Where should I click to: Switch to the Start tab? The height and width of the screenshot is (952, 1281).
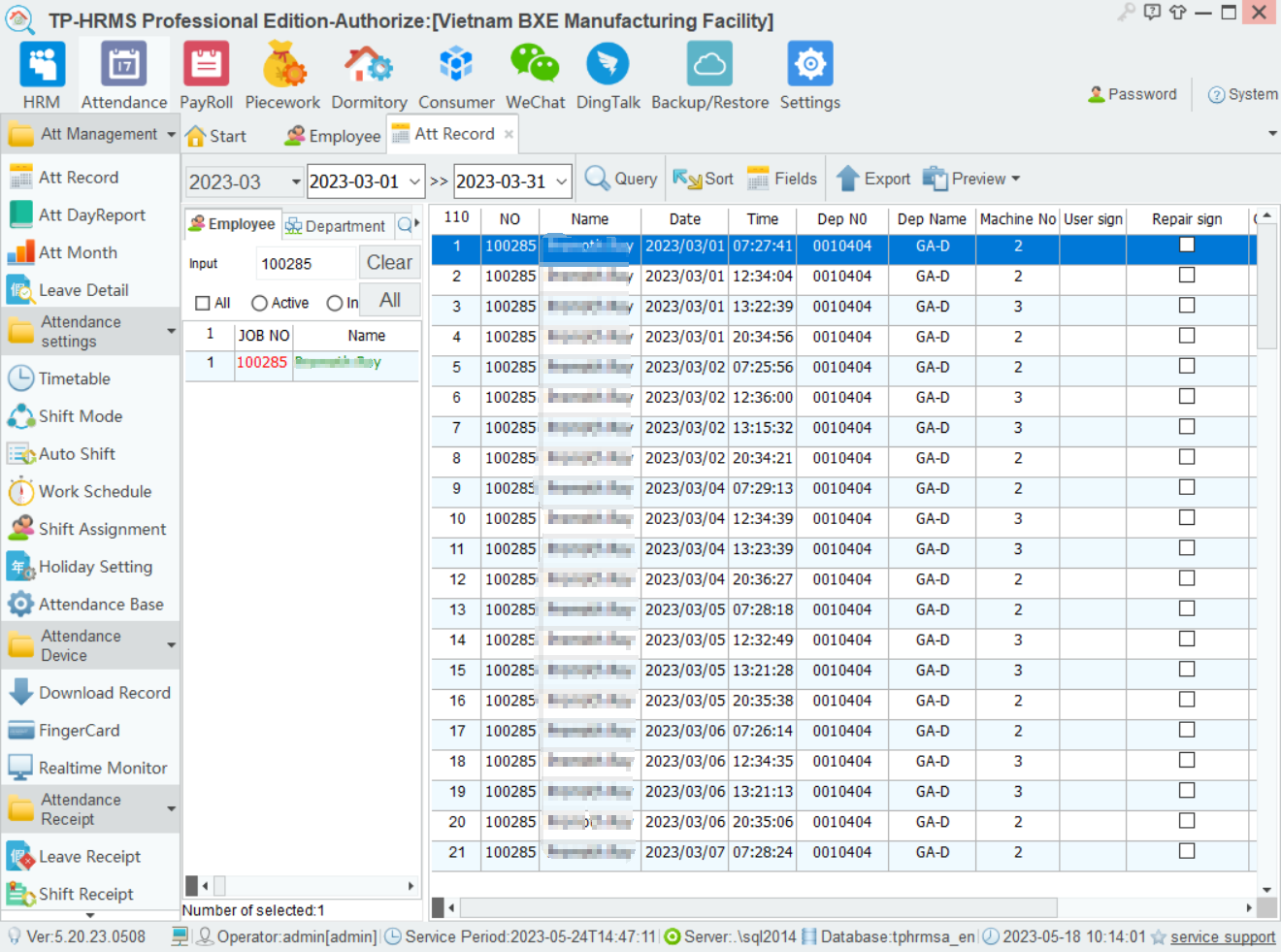pos(215,136)
